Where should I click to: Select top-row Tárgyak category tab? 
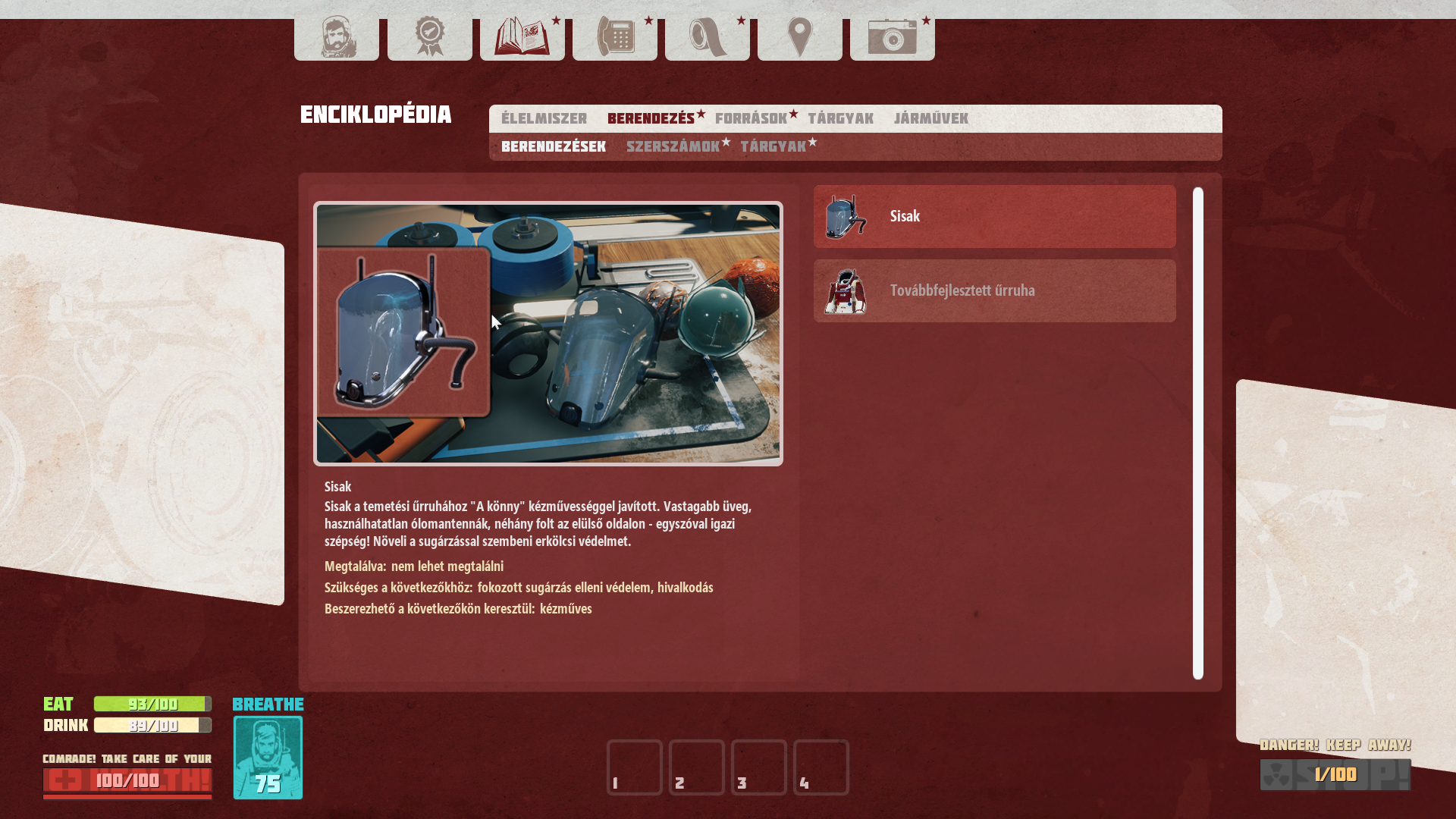coord(840,119)
